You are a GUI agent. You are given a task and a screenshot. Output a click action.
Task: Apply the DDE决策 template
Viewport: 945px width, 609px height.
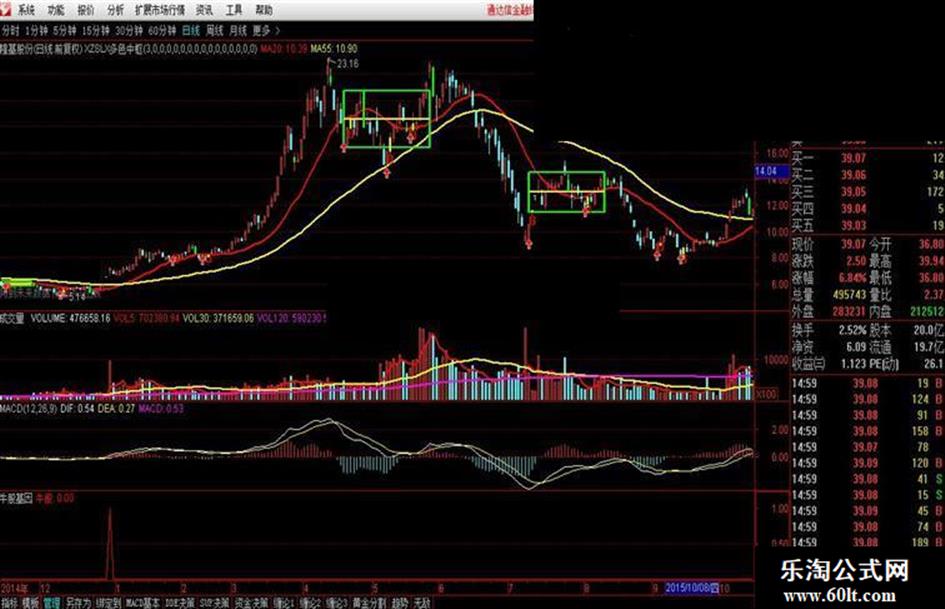coord(180,603)
